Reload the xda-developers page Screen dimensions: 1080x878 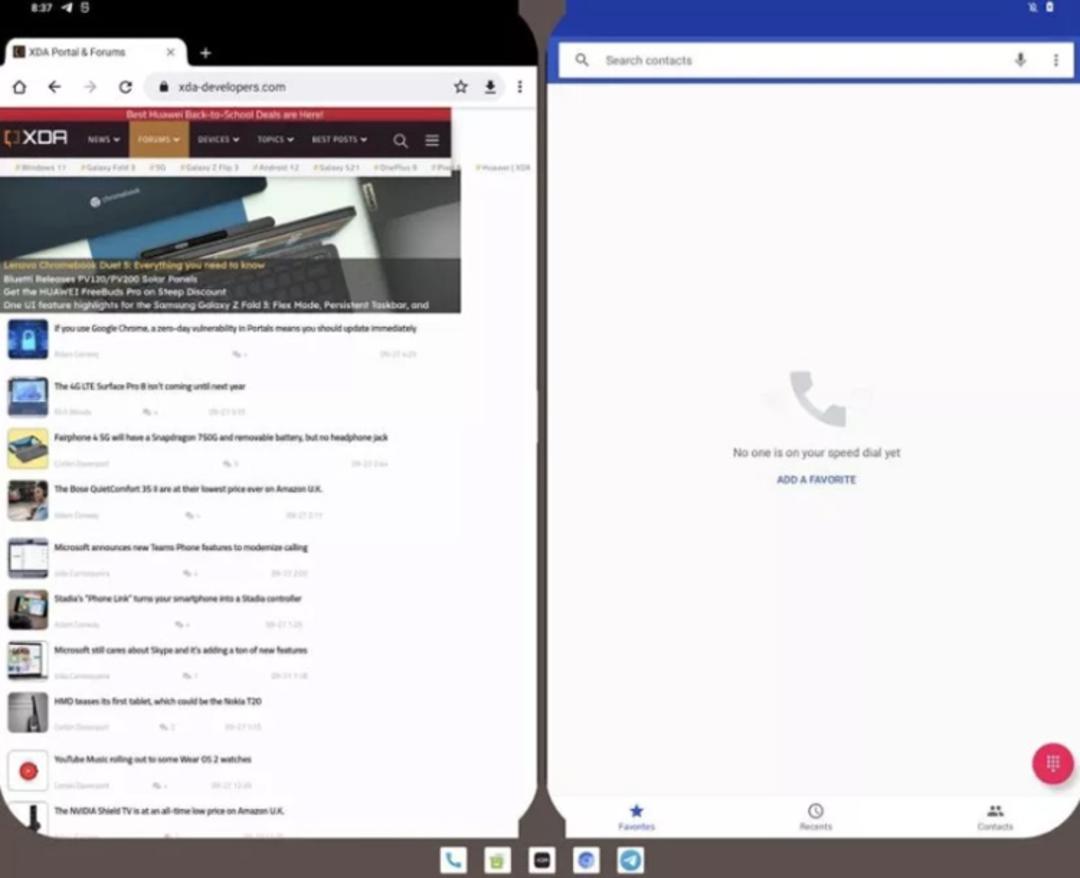(x=125, y=87)
